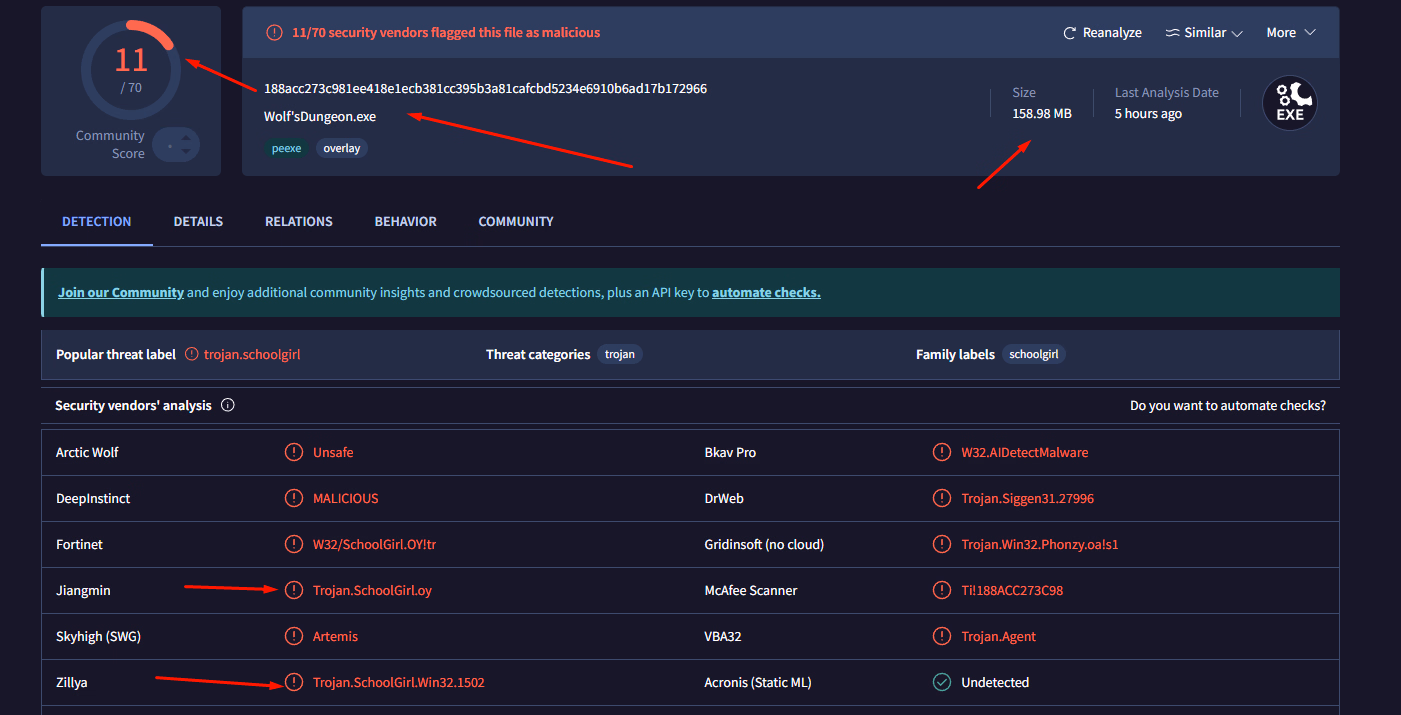Screen dimensions: 1401x715
Task: Click the EXE file type icon
Action: click(x=1289, y=104)
